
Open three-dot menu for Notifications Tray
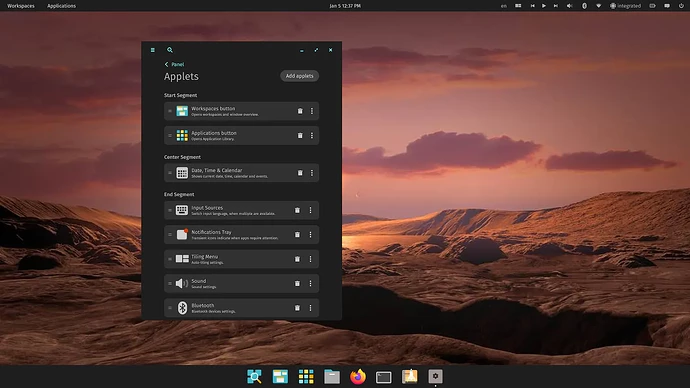[x=310, y=234]
